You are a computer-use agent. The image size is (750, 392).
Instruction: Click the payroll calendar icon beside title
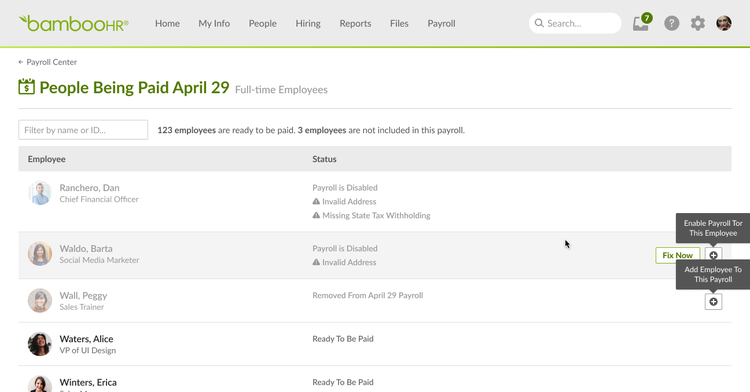tap(27, 87)
